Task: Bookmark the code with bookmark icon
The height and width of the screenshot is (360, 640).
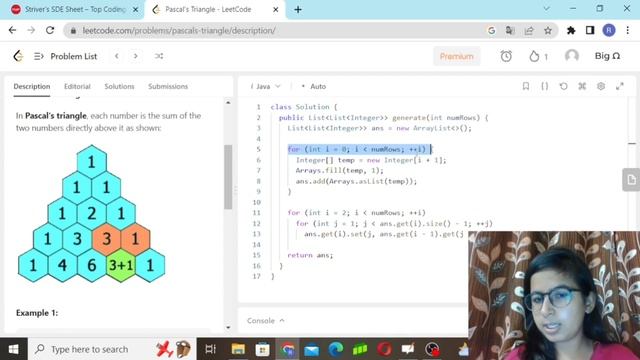Action: 526,86
